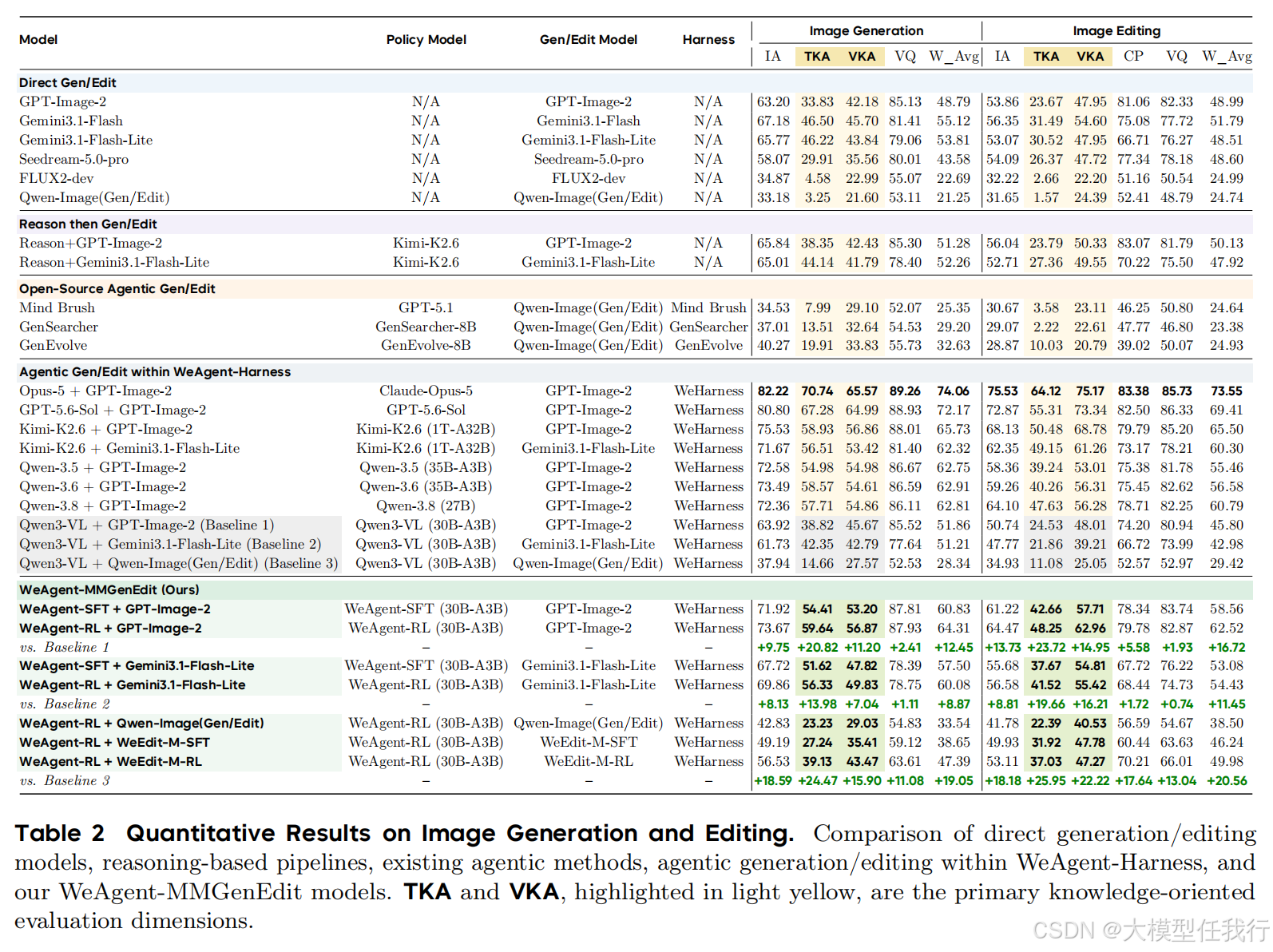This screenshot has width=1273, height=952.
Task: Click the "Seedream-5.0-pro" model name in Model column
Action: coord(73,160)
